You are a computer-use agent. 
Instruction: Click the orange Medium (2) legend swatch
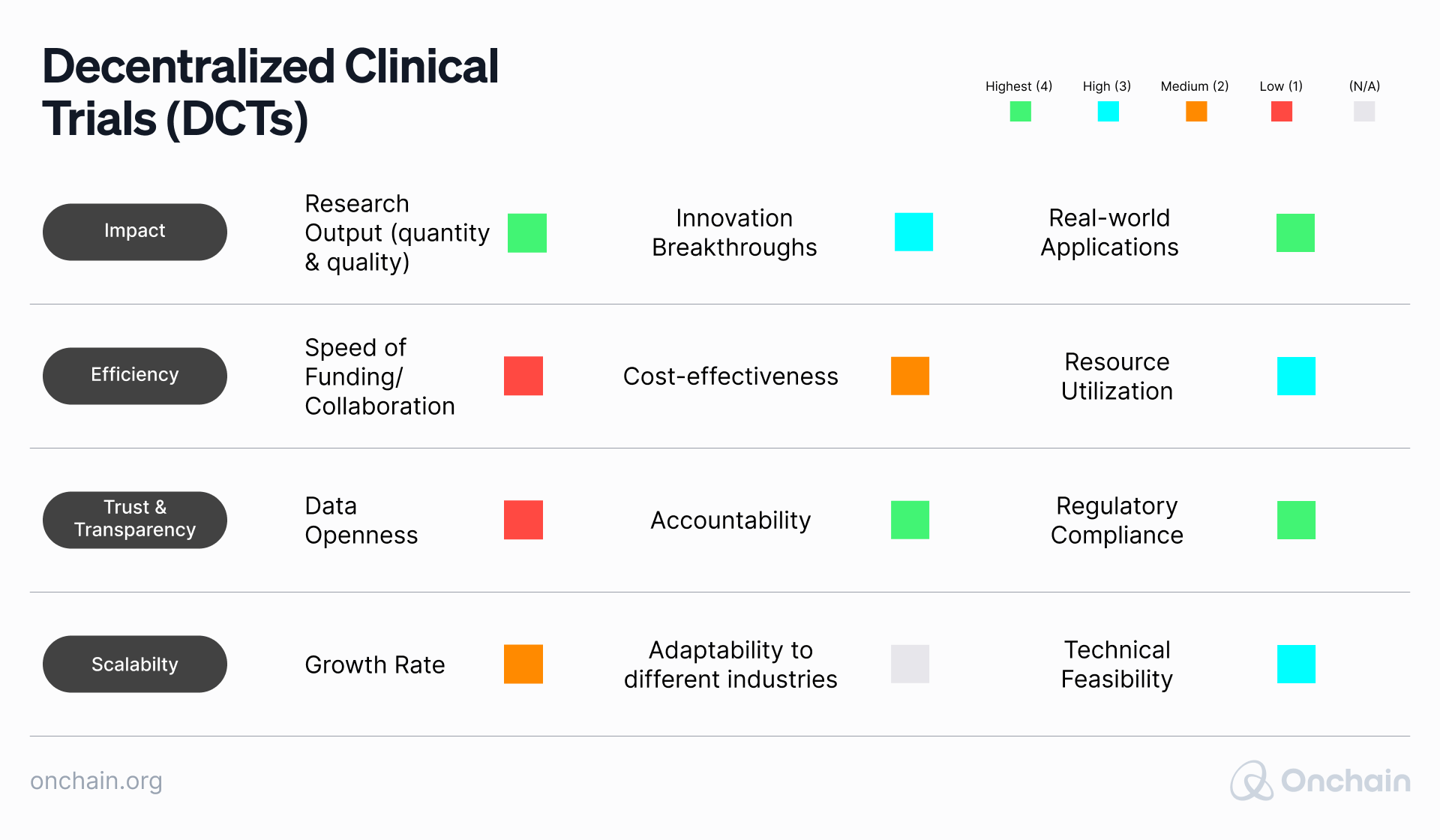click(x=1196, y=112)
